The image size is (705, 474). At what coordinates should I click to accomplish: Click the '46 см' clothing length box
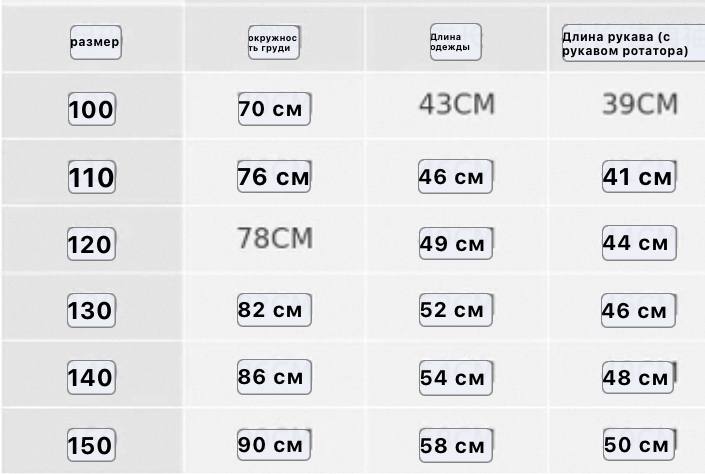455,176
